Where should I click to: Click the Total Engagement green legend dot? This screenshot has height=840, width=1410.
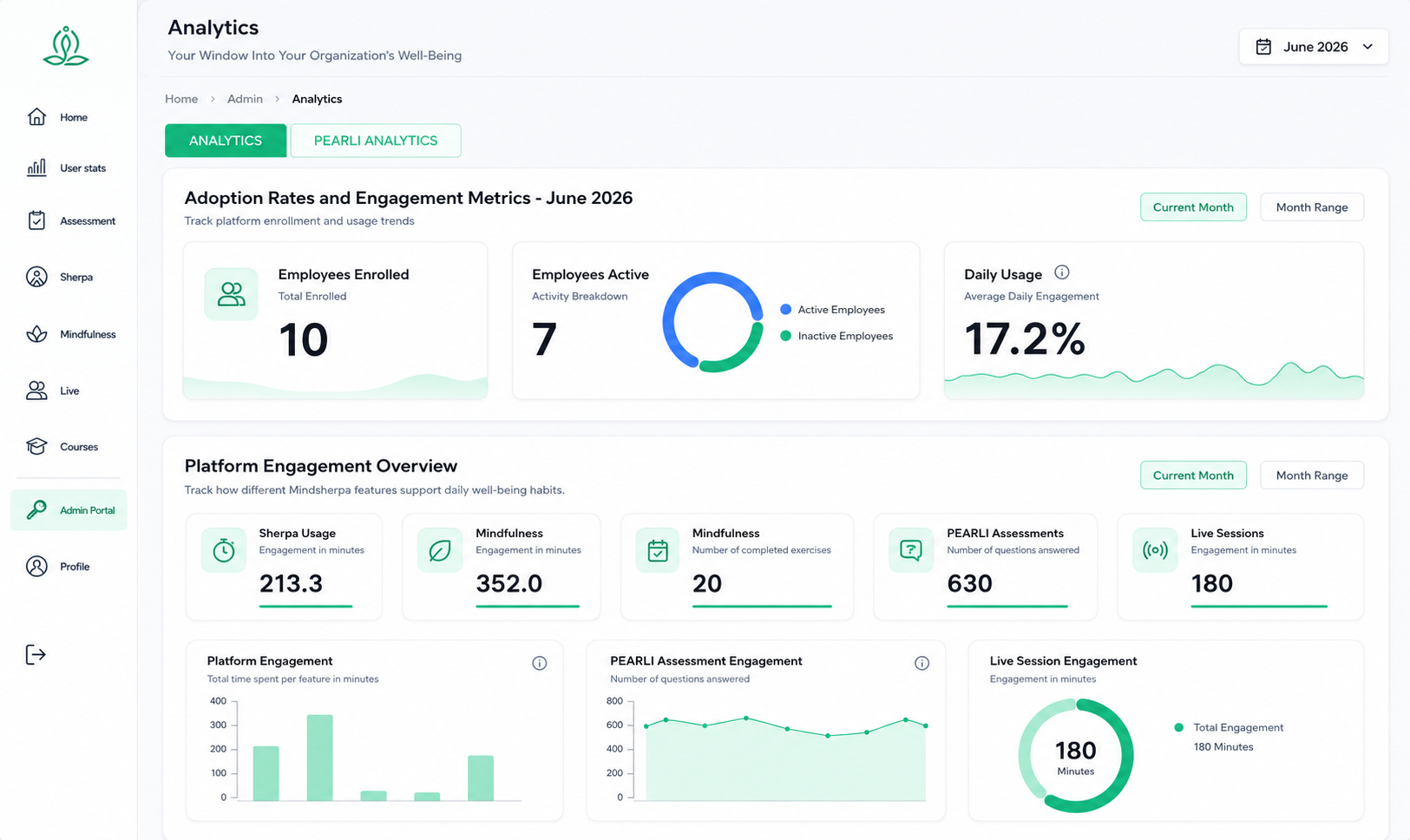point(1178,727)
